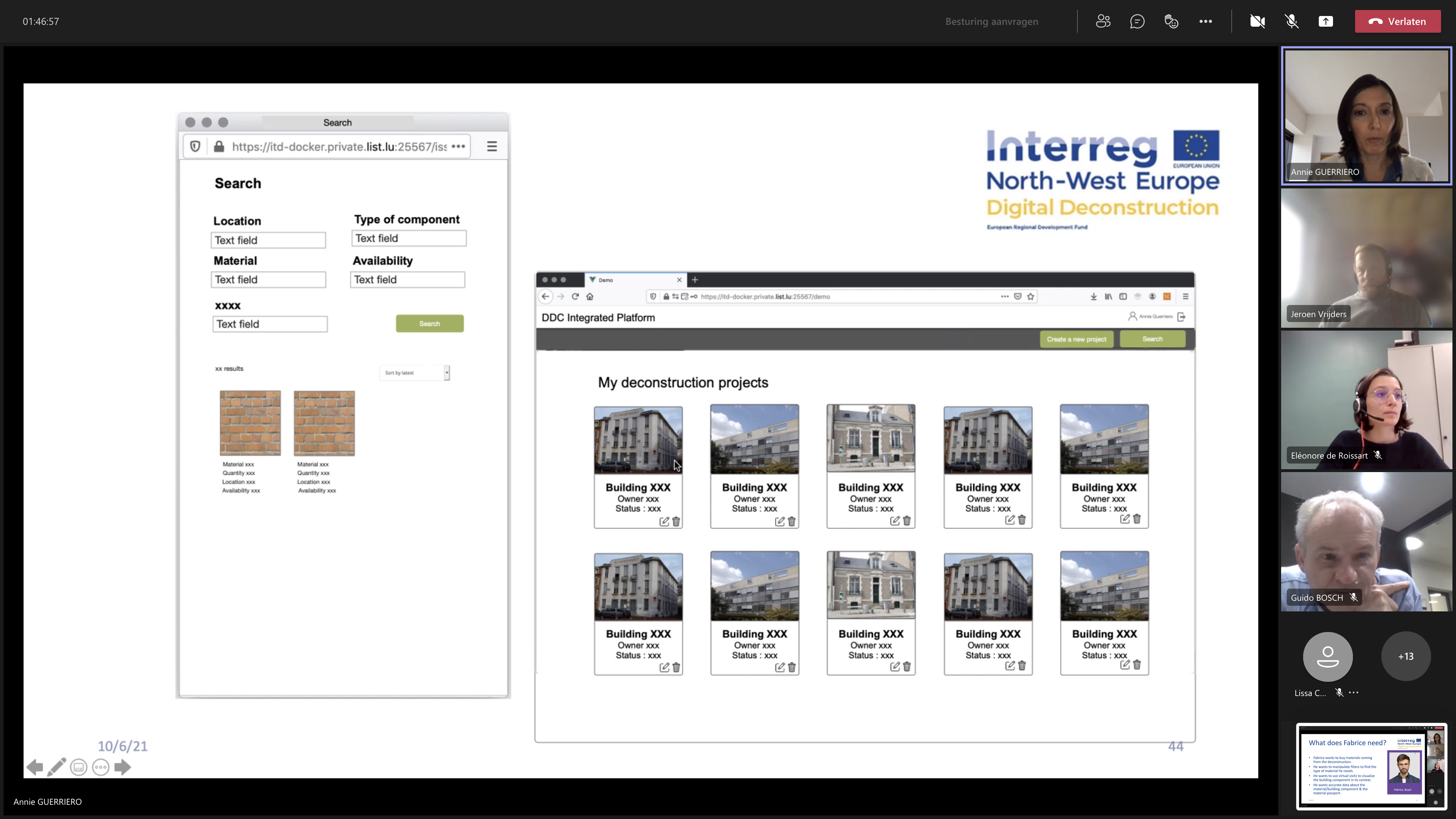Select Annie GUERRIERO's video tile
The image size is (1456, 819).
(x=1366, y=116)
